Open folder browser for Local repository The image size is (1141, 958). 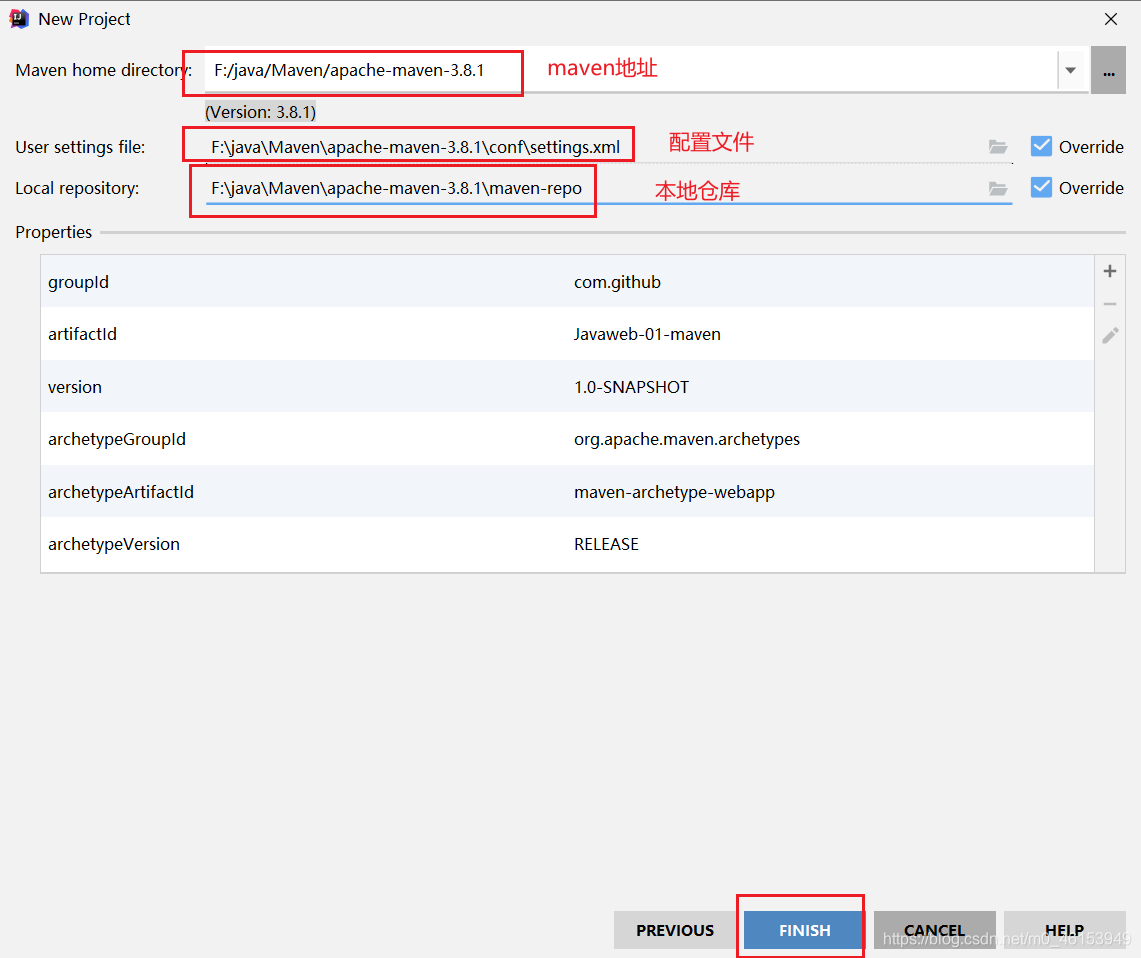tap(998, 188)
